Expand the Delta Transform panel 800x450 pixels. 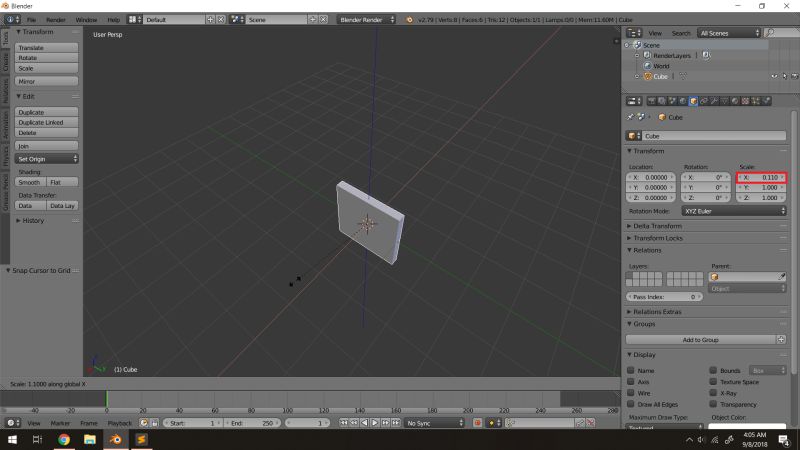tap(657, 226)
